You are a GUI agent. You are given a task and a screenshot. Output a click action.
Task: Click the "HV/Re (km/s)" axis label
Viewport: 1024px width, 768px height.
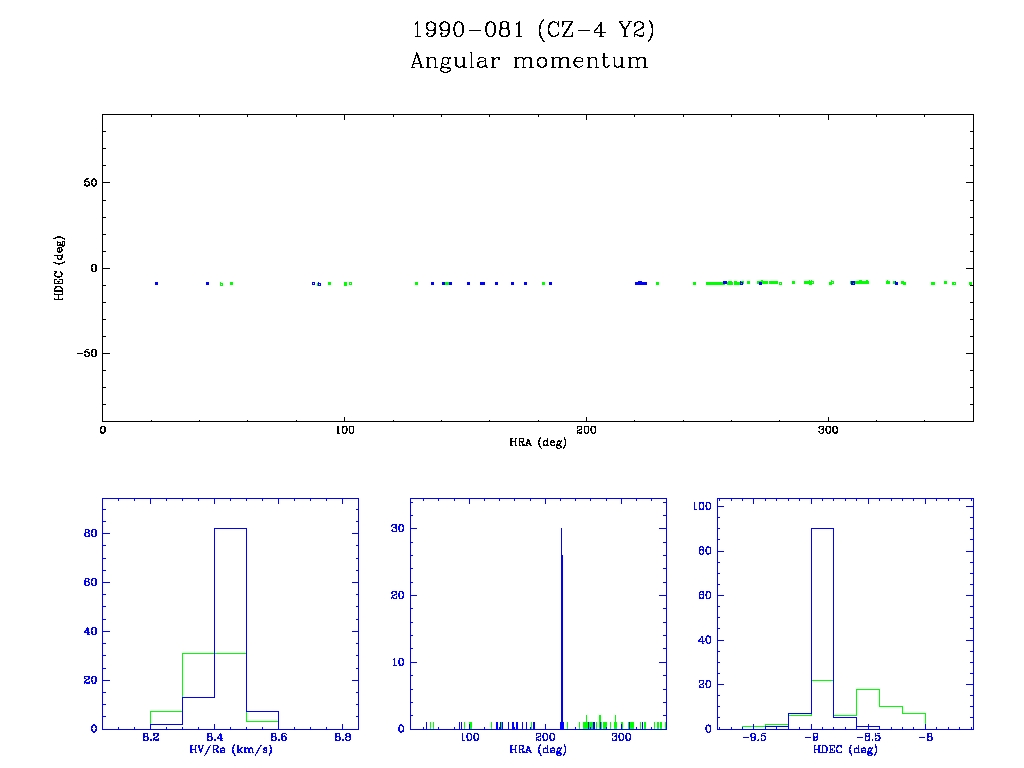231,750
